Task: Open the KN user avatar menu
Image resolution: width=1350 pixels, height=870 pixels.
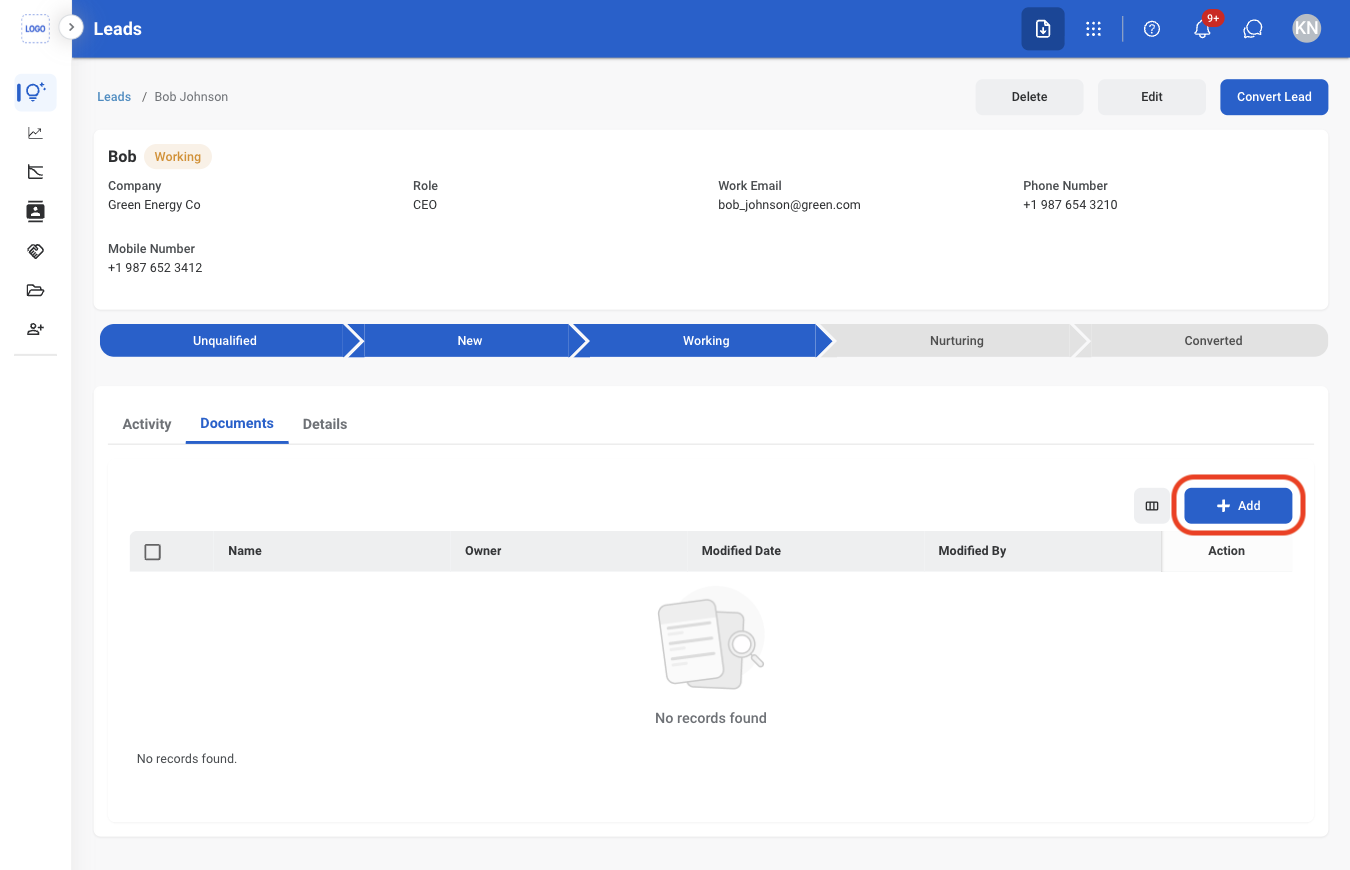Action: pos(1306,28)
